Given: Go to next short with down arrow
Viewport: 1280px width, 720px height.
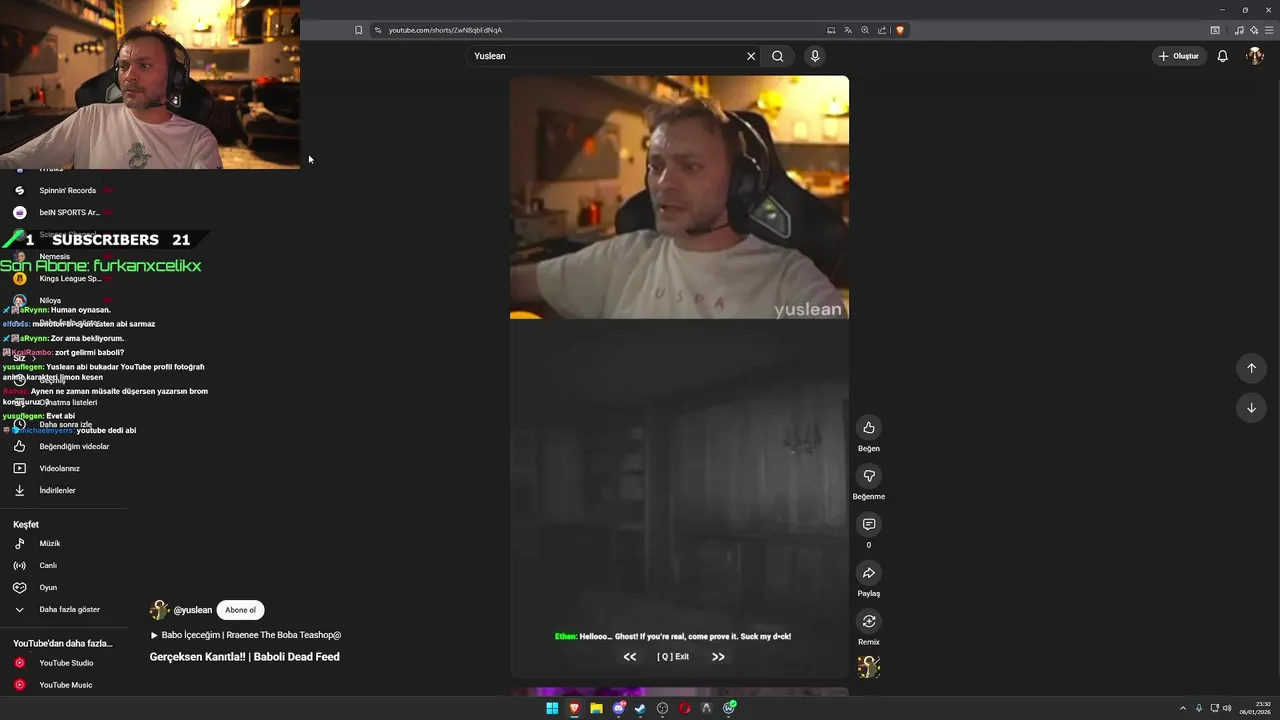Looking at the screenshot, I should 1251,408.
